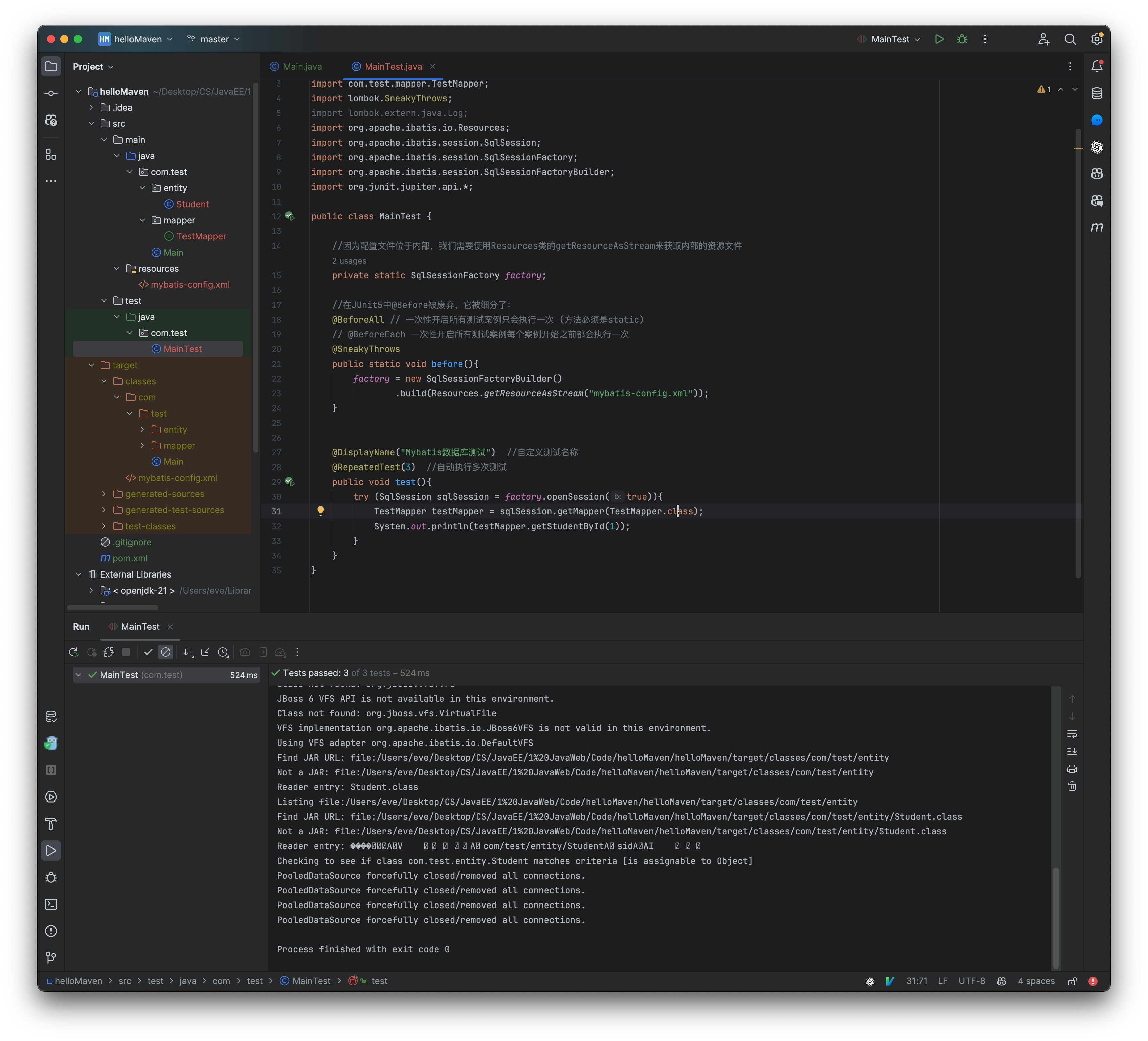Start debugging with the bug icon

coord(962,39)
